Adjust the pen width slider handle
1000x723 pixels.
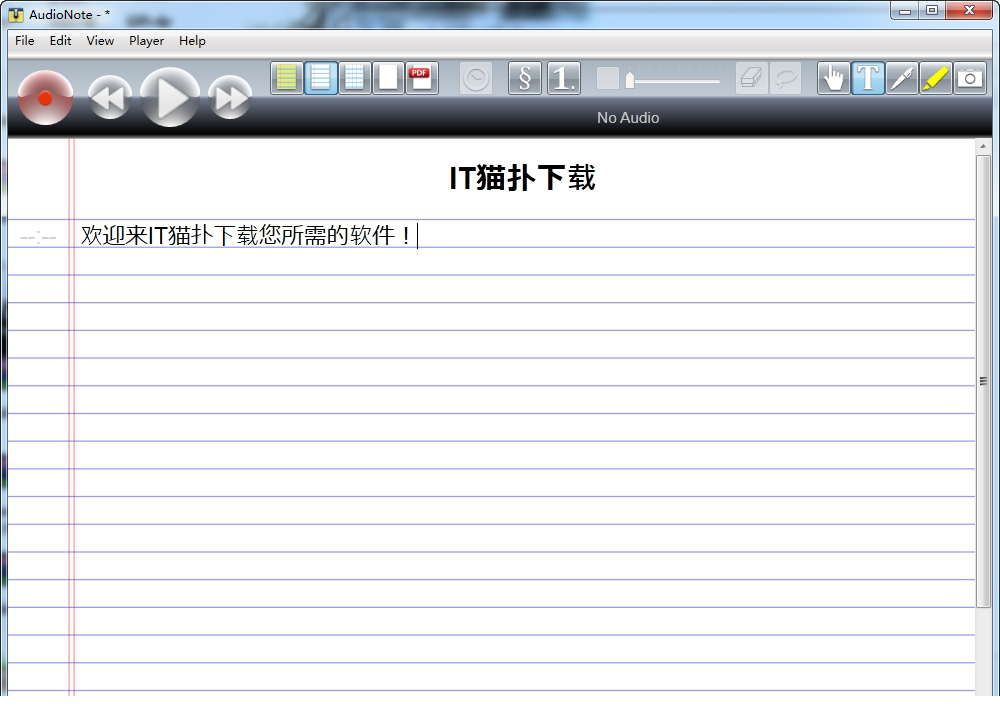click(x=630, y=80)
